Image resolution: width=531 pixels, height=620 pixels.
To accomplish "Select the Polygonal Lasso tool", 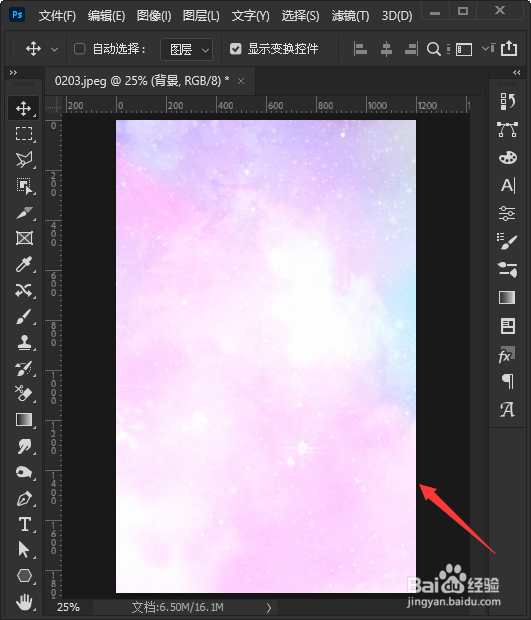I will [x=24, y=160].
